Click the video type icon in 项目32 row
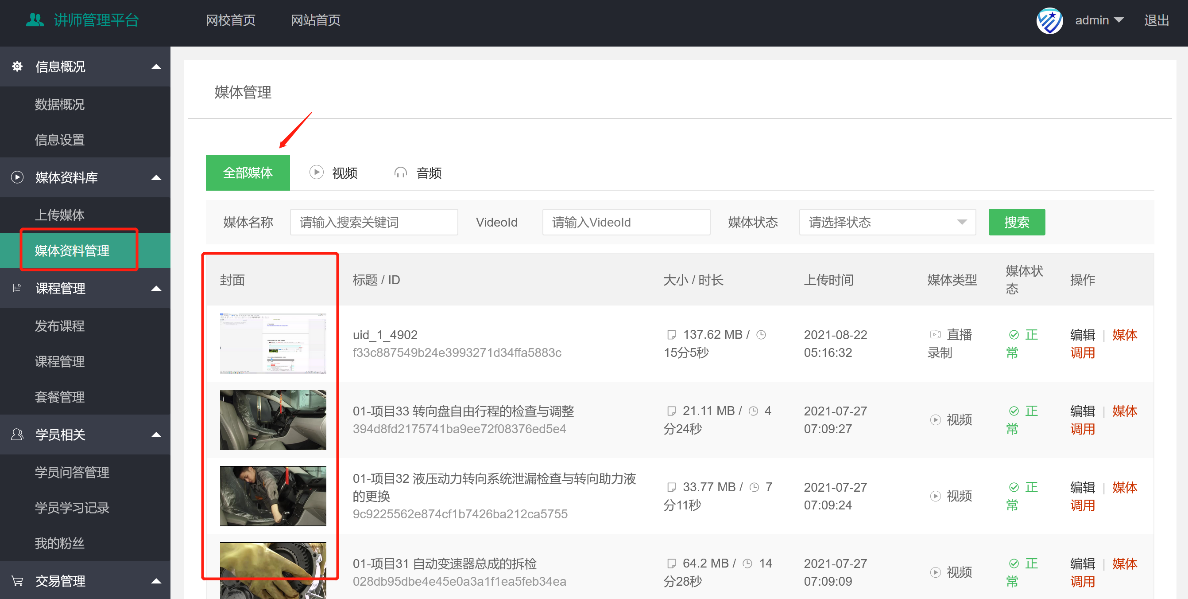 [935, 496]
